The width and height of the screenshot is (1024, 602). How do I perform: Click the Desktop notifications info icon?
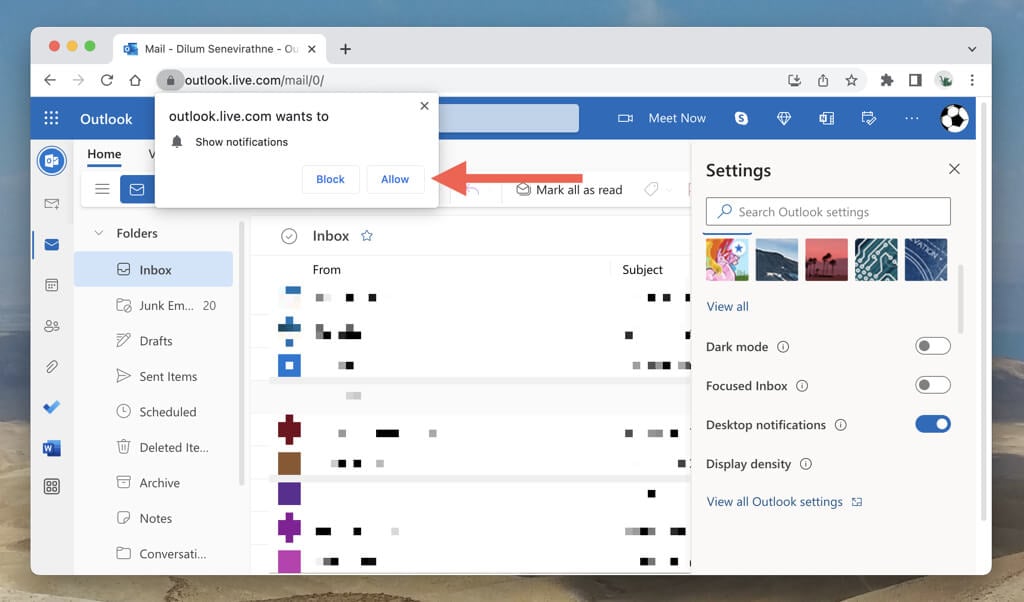(x=840, y=425)
